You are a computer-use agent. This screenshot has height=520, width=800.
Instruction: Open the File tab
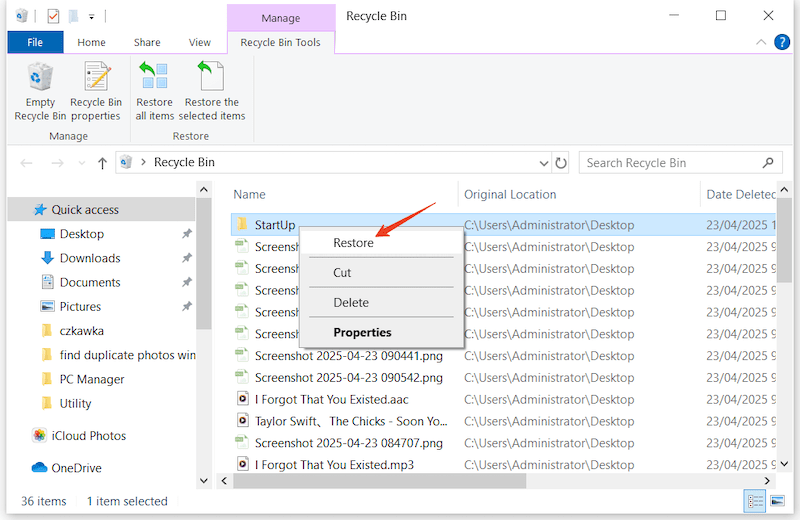(35, 42)
